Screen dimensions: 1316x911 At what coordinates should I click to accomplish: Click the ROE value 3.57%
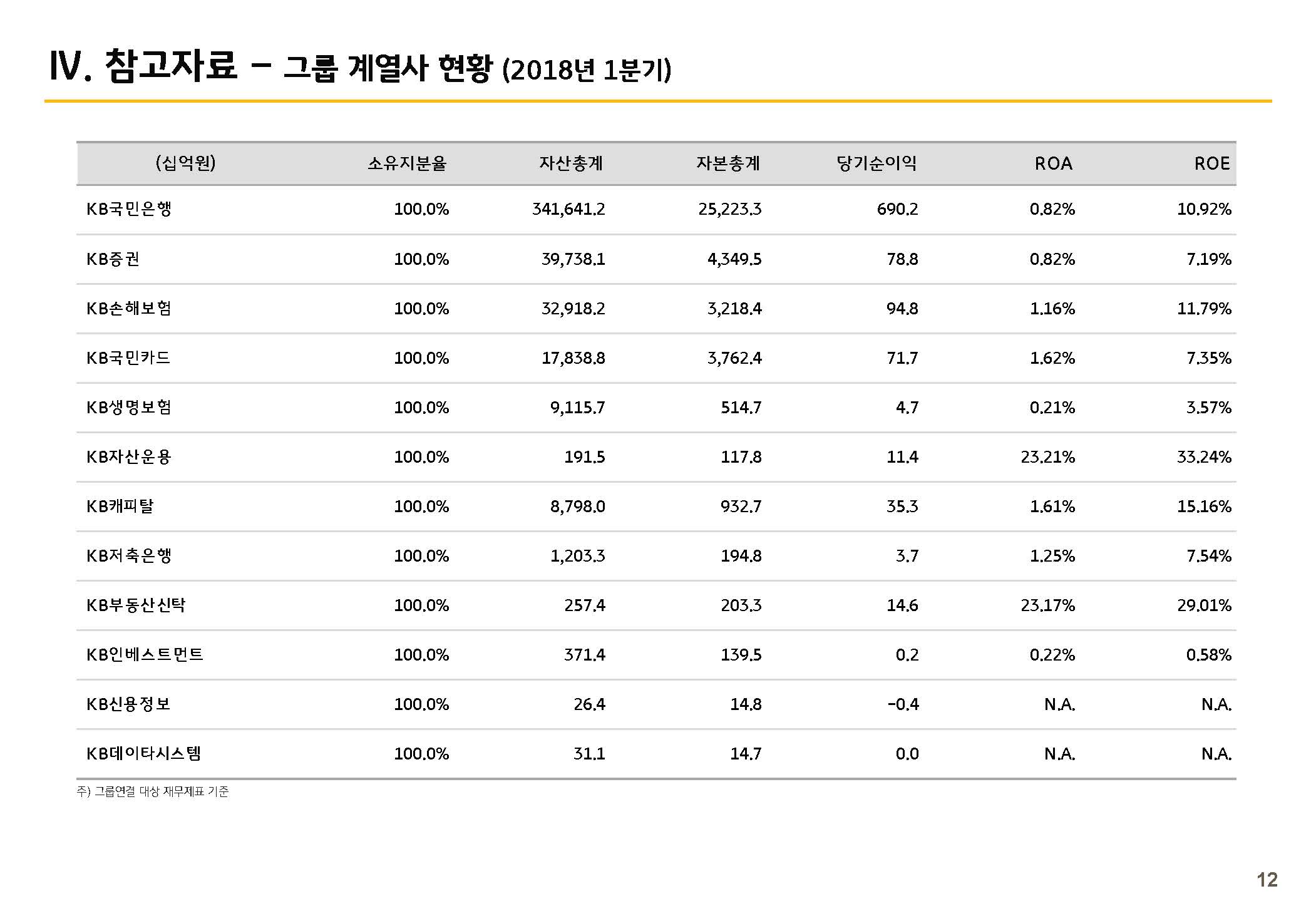(x=1209, y=408)
